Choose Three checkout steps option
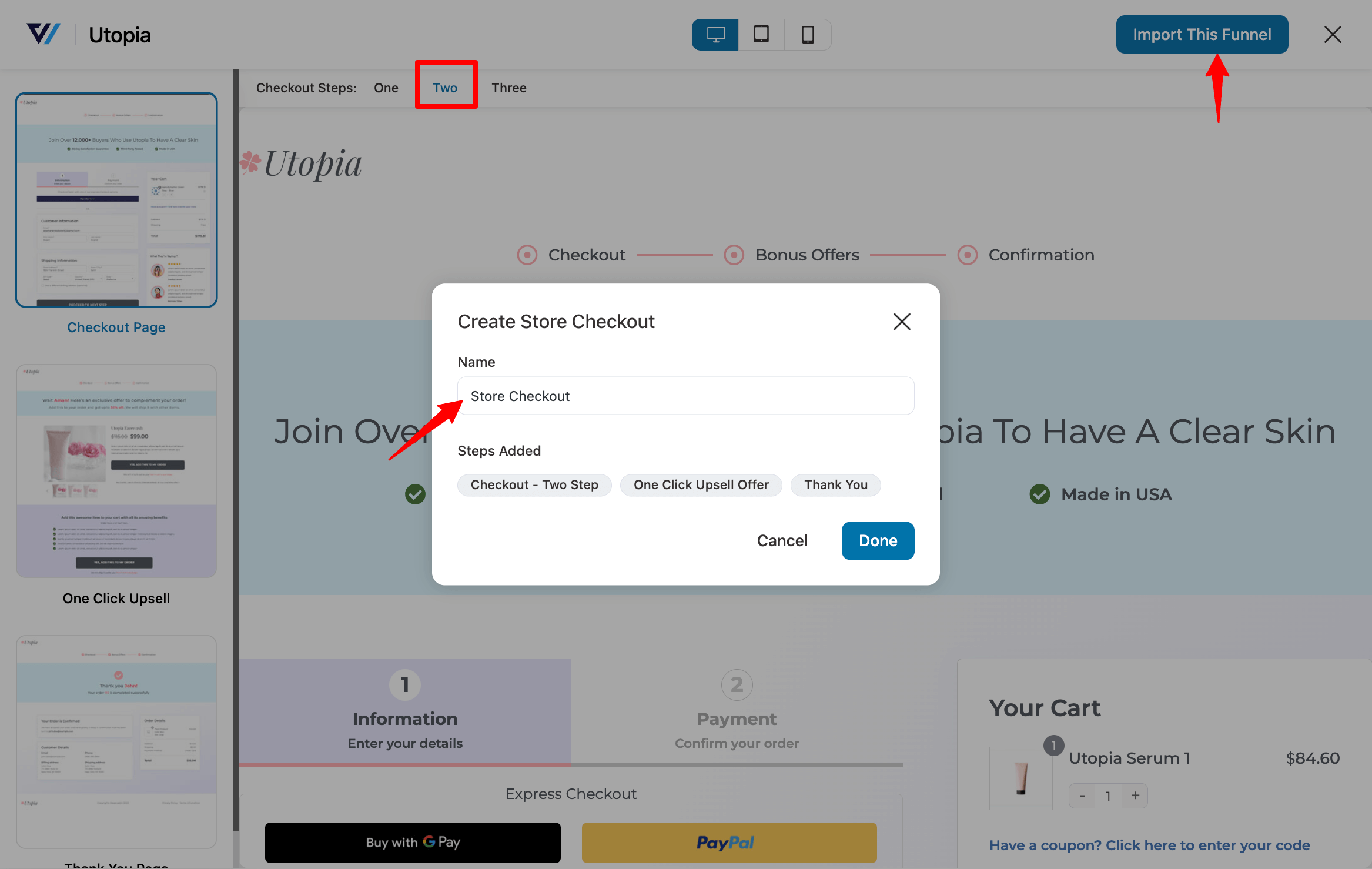The width and height of the screenshot is (1372, 869). [509, 88]
